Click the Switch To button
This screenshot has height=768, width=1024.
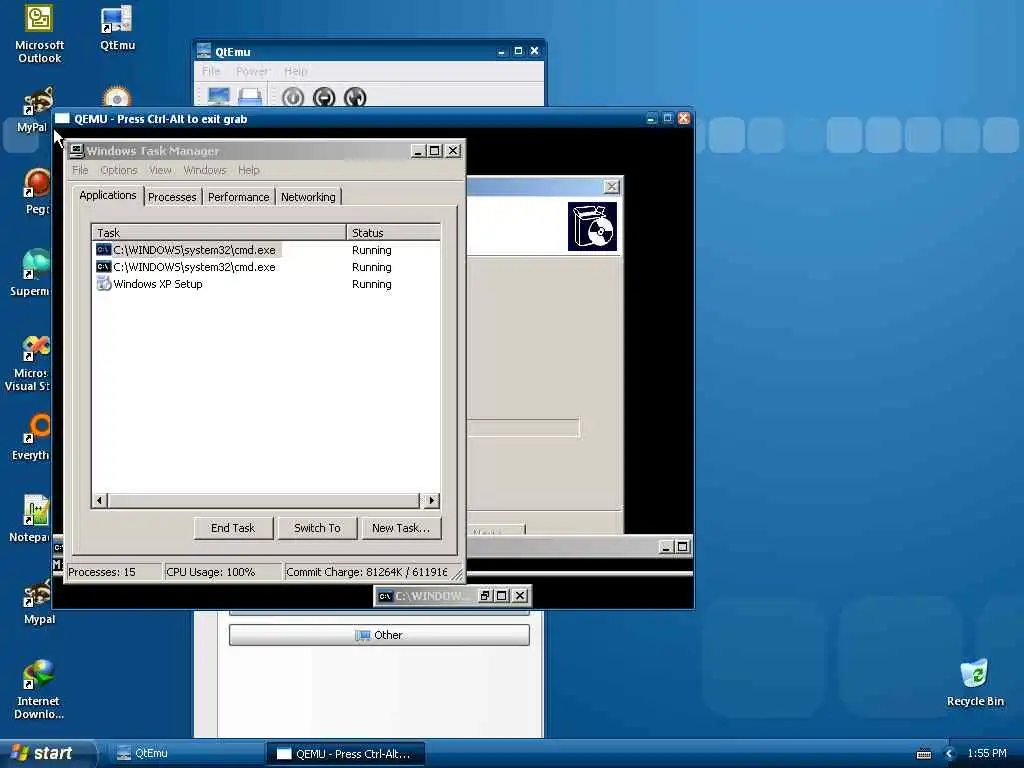click(317, 528)
